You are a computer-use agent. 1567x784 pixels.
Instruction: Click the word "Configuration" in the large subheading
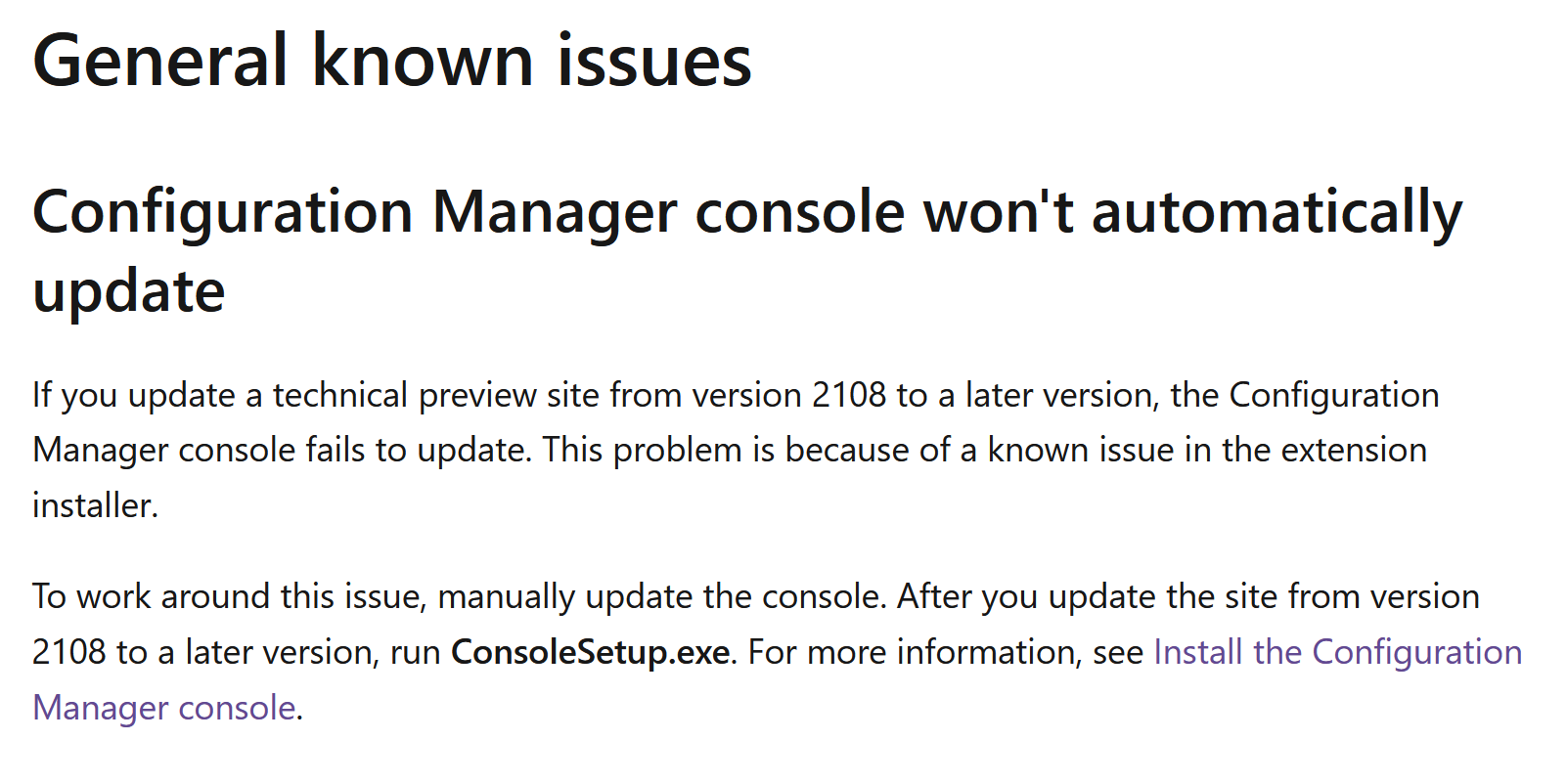click(223, 212)
